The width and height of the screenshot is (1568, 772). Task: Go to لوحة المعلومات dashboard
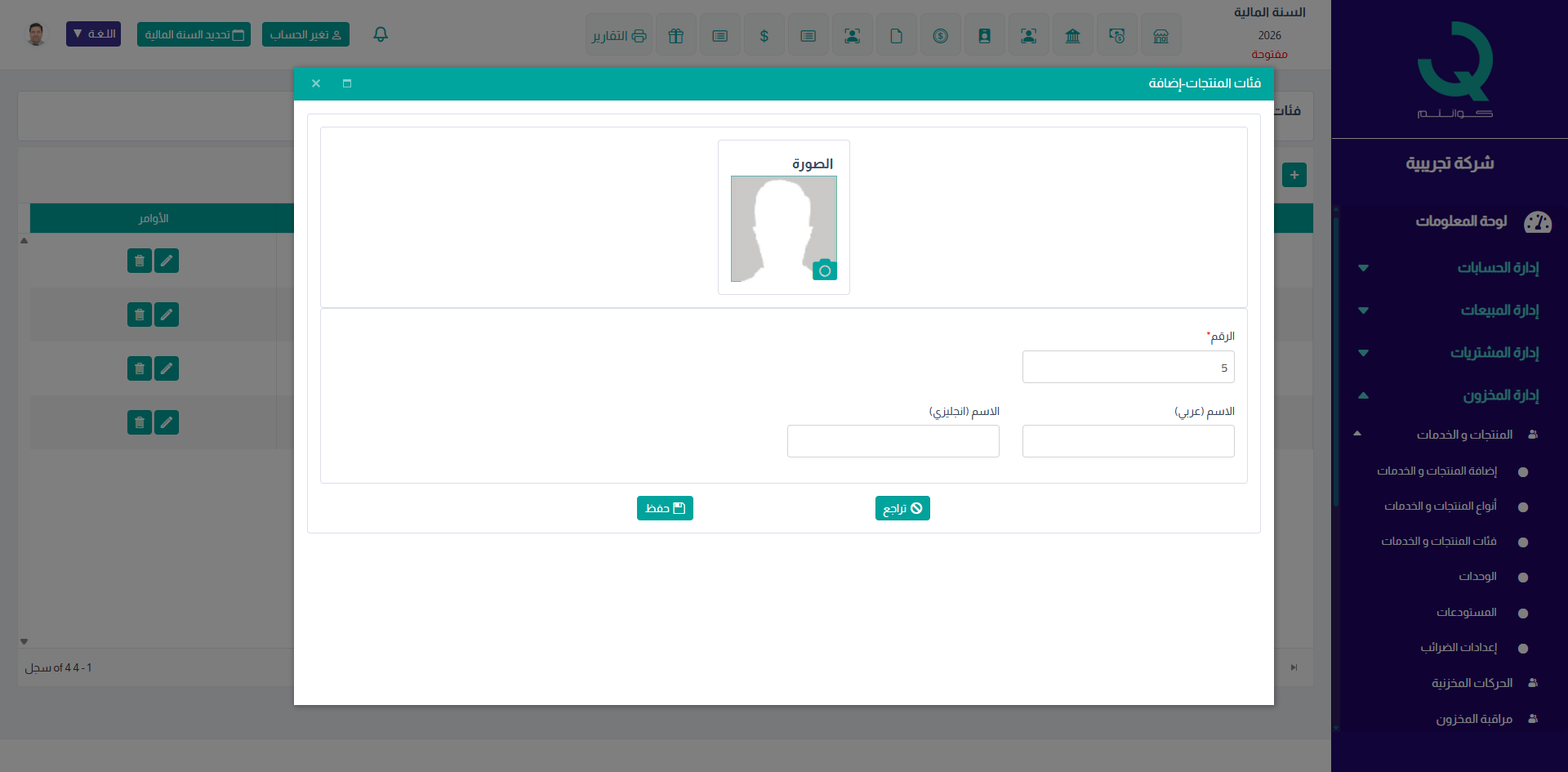coord(1461,221)
